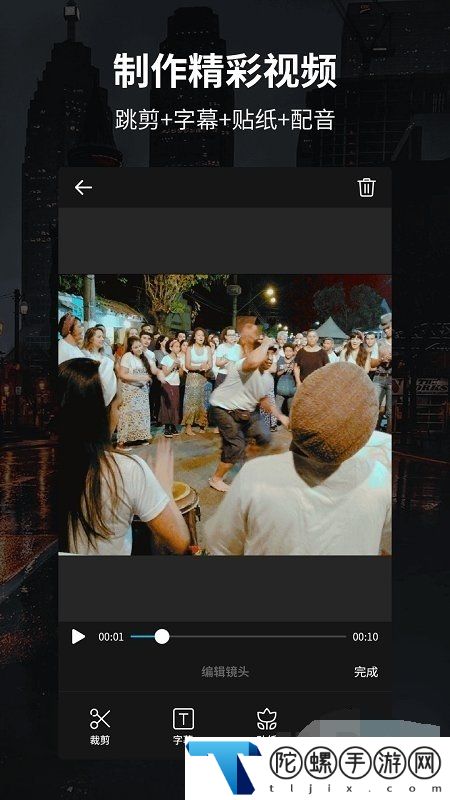Click the blue T watermark logo
The height and width of the screenshot is (800, 450).
224,767
